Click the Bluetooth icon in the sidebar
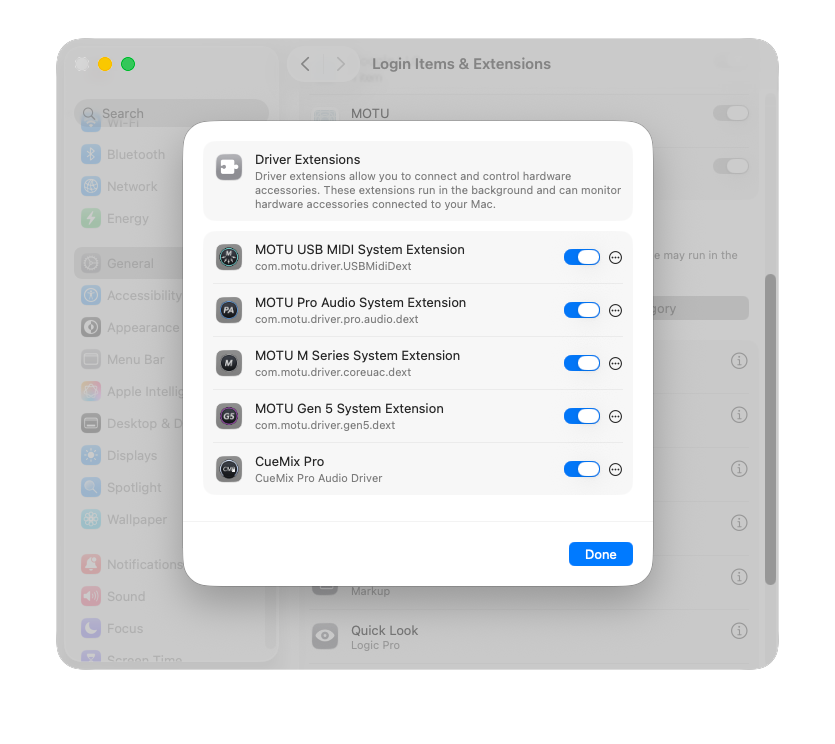The height and width of the screenshot is (744, 835). (x=91, y=154)
